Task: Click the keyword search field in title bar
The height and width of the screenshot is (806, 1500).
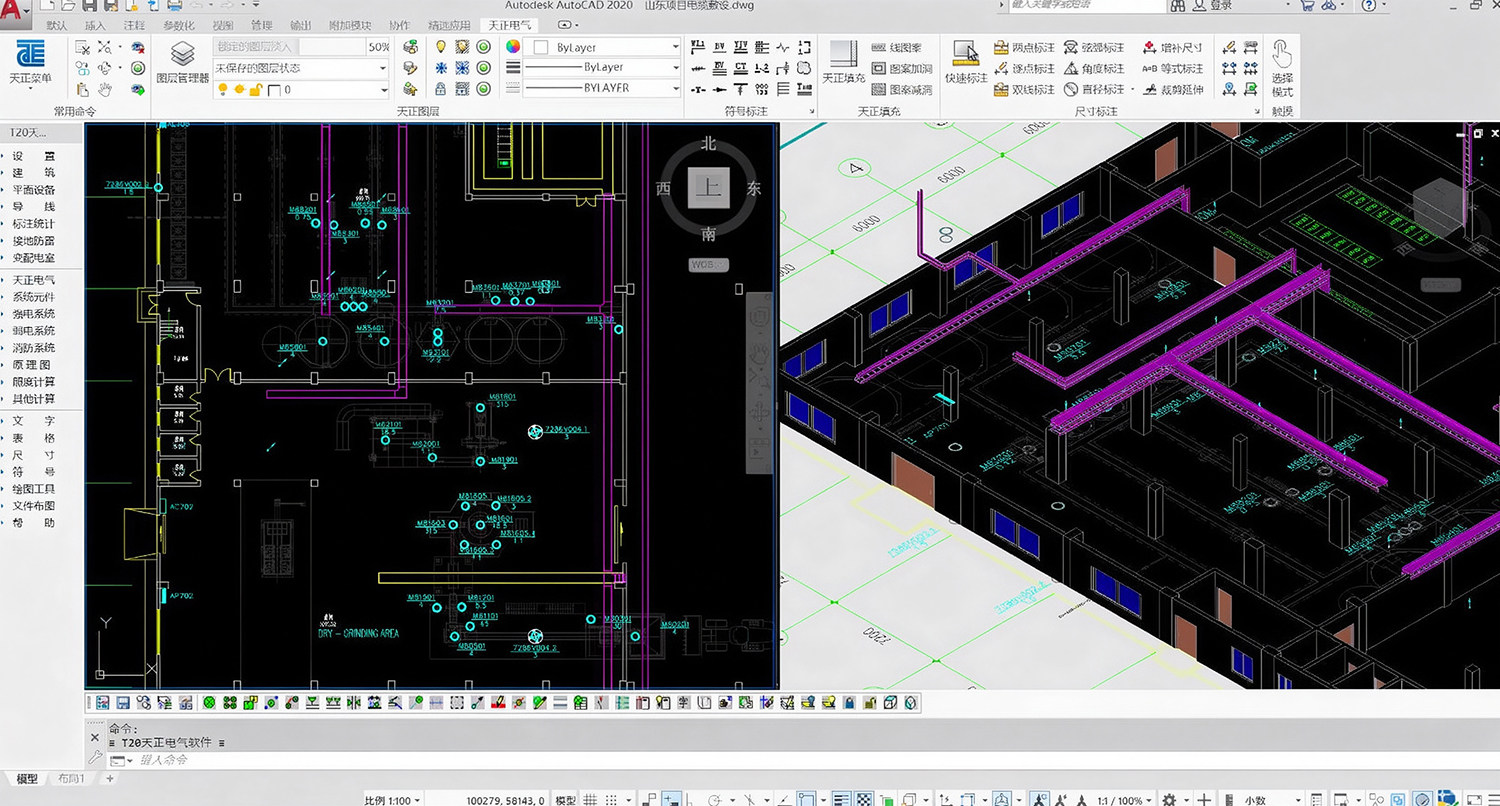Action: point(1090,5)
